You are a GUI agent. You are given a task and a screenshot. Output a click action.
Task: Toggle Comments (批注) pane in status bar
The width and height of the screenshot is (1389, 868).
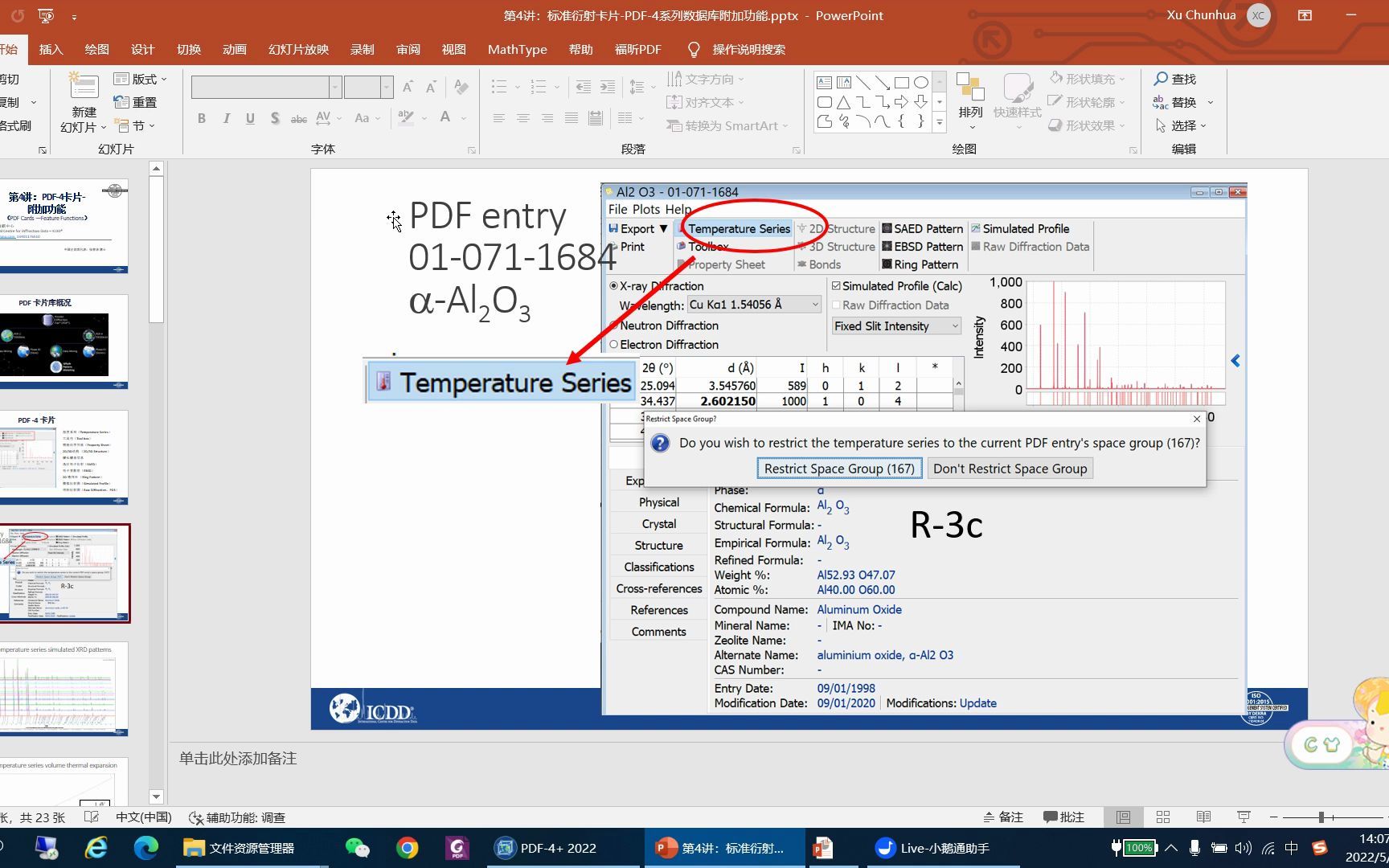[1063, 817]
